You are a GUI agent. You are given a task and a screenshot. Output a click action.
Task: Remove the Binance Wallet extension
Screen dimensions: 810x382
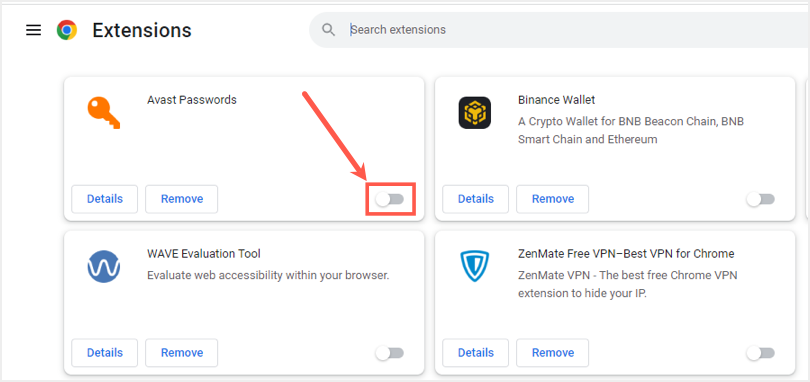[553, 199]
